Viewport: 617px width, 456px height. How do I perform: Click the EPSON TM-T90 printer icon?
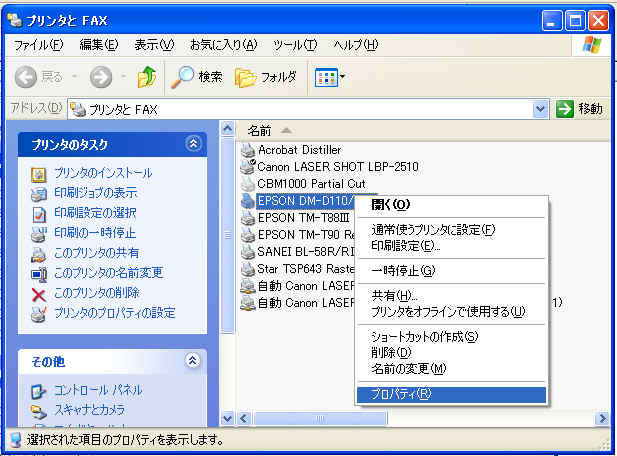[248, 235]
